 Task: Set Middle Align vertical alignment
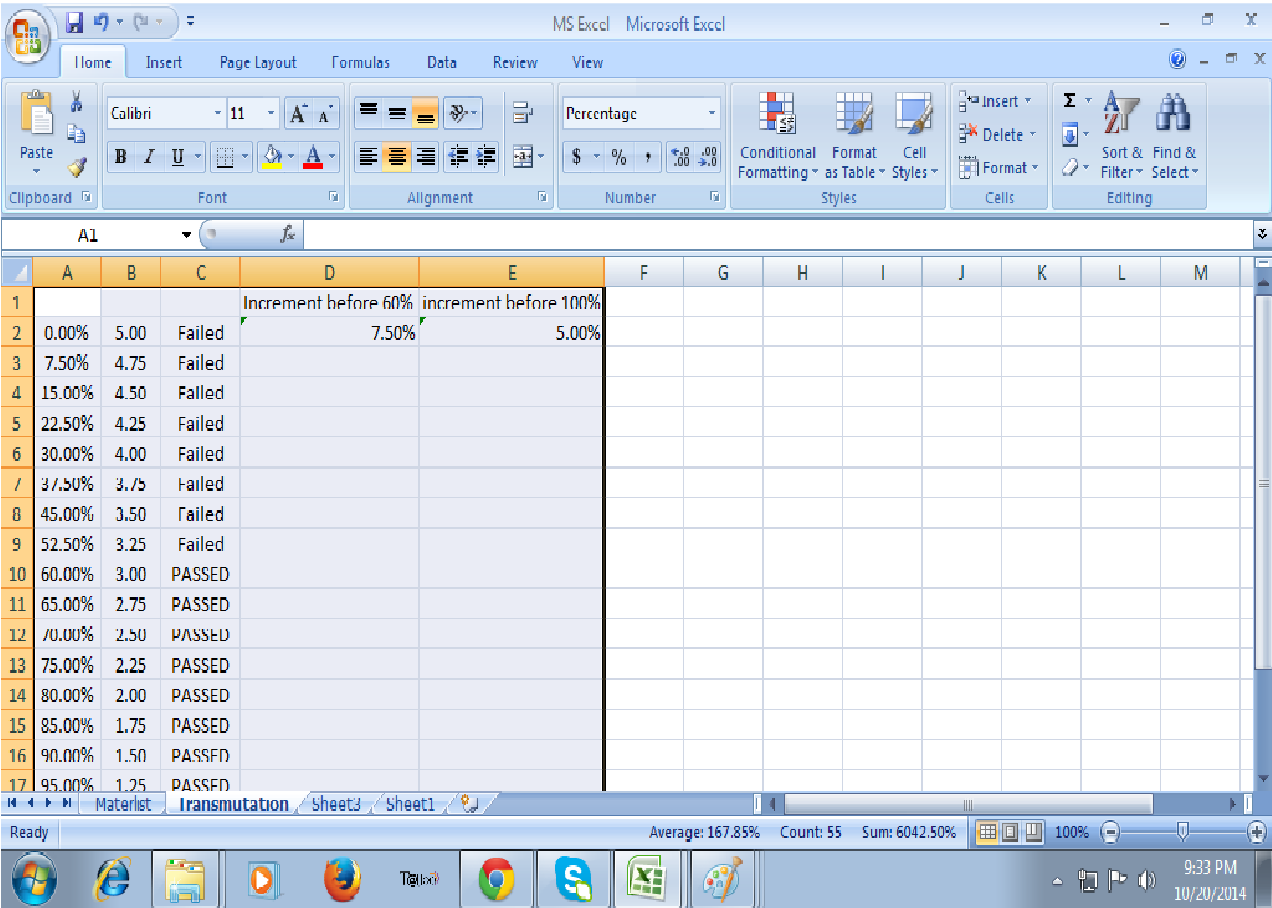[x=396, y=112]
